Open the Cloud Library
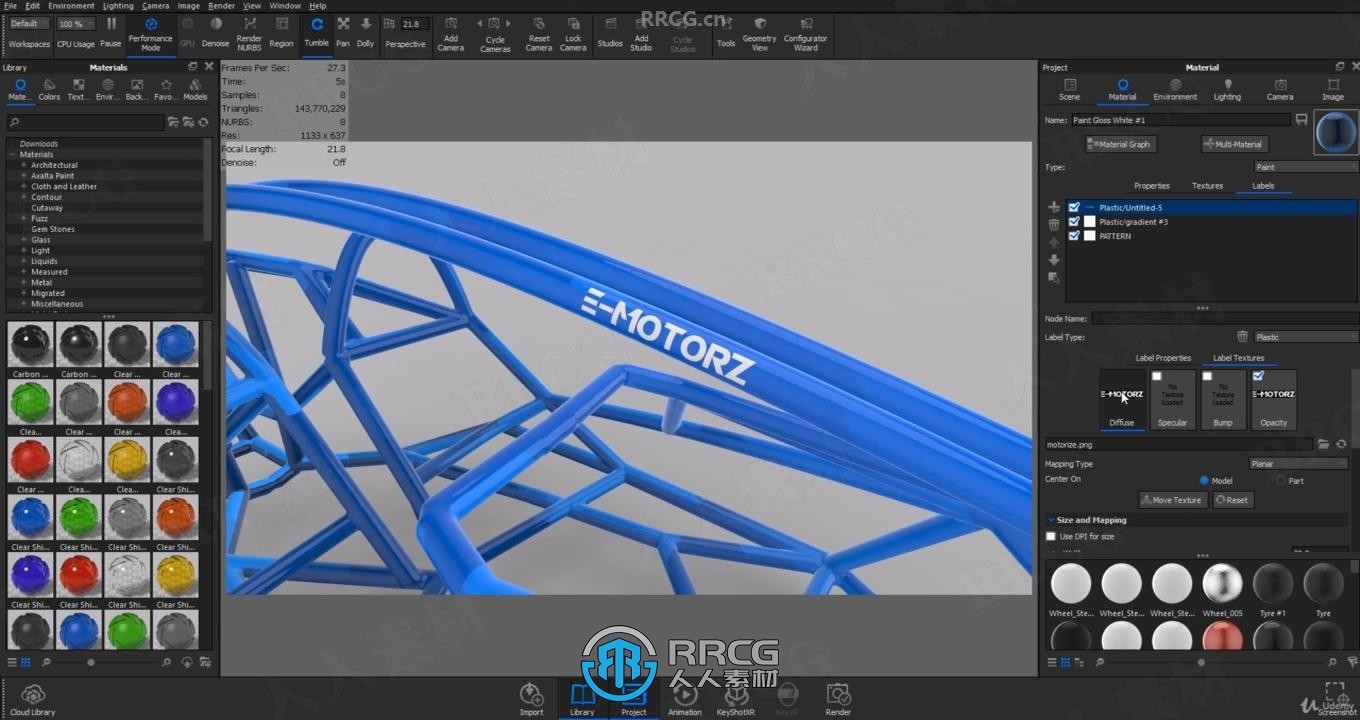 tap(33, 699)
